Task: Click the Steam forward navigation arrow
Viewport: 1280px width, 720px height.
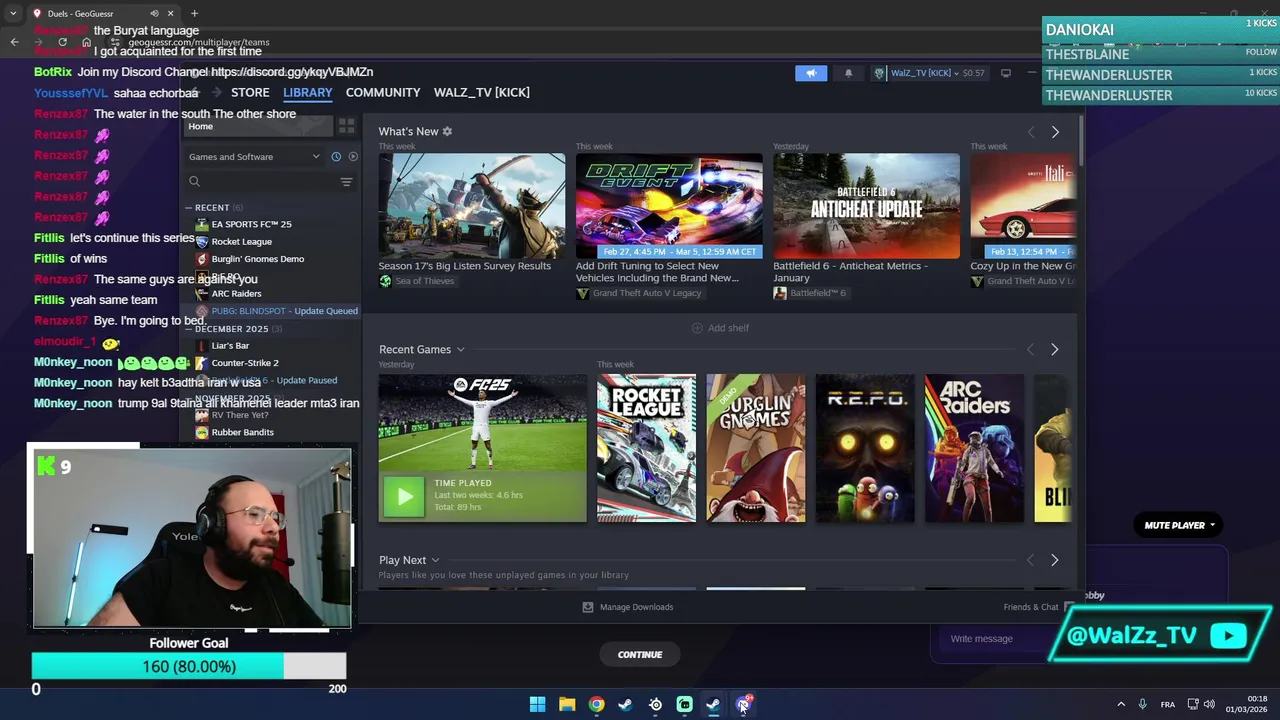Action: click(x=215, y=92)
